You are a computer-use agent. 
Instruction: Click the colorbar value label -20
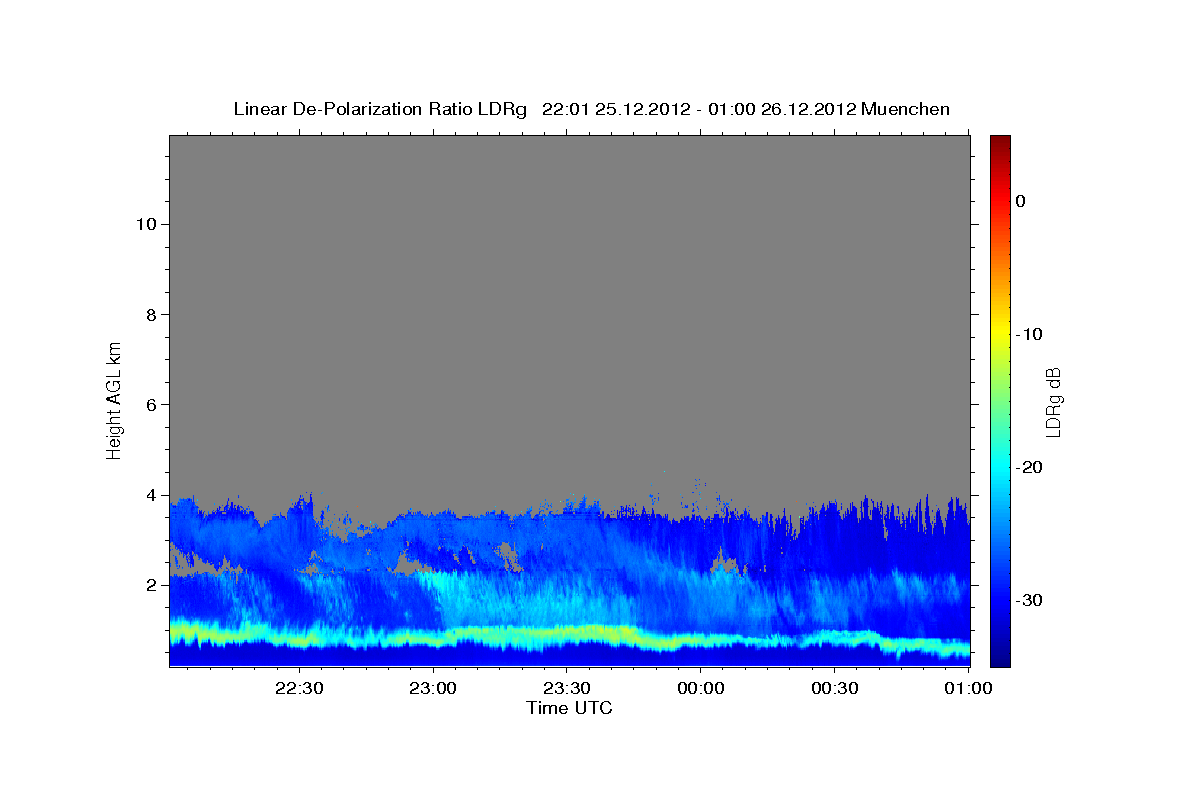pos(1031,467)
